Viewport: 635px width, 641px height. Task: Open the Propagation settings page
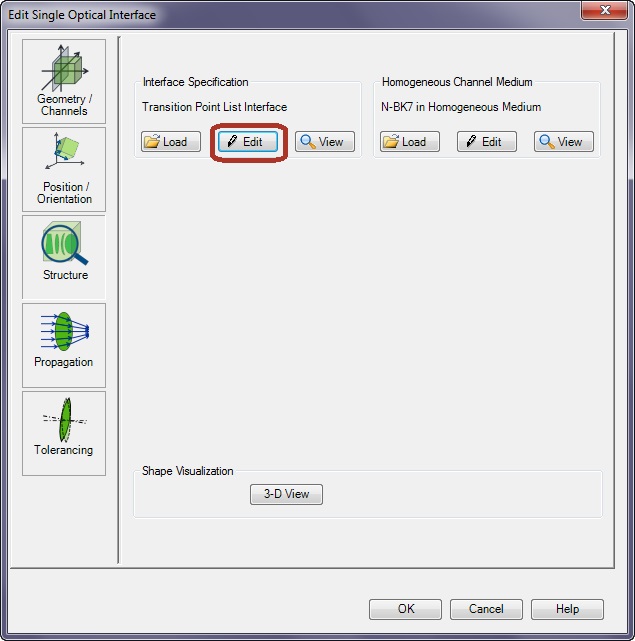pos(64,345)
